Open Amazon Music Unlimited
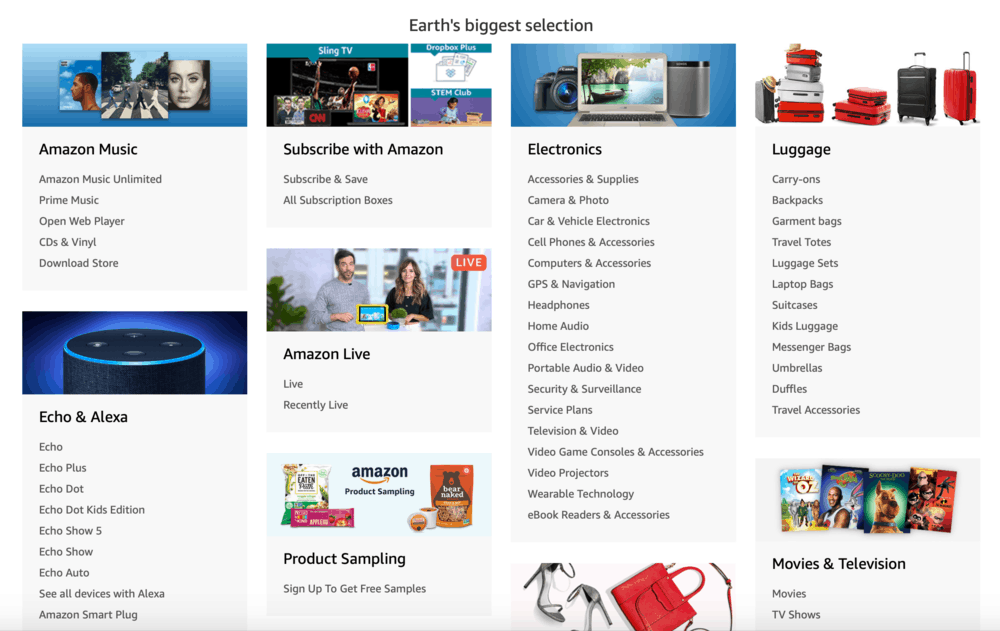The image size is (1000, 631). click(99, 178)
